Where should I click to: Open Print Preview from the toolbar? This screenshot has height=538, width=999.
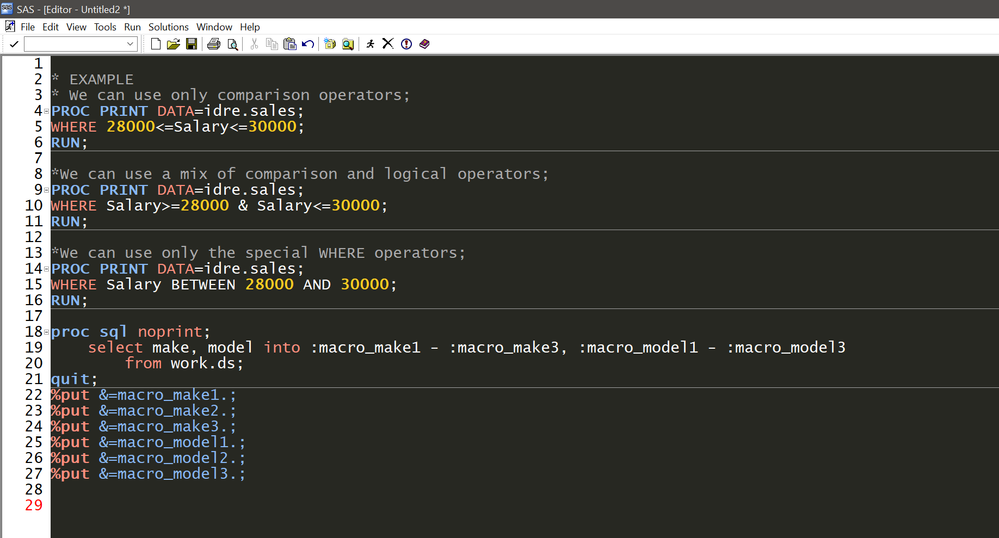coord(232,44)
